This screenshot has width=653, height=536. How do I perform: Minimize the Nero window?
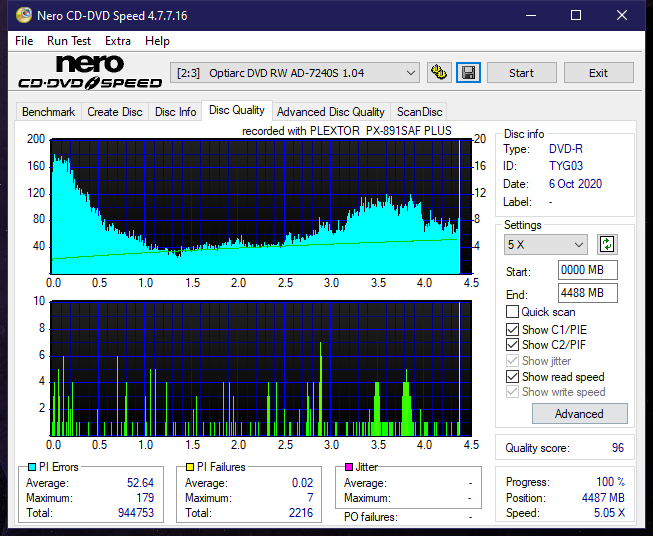531,15
